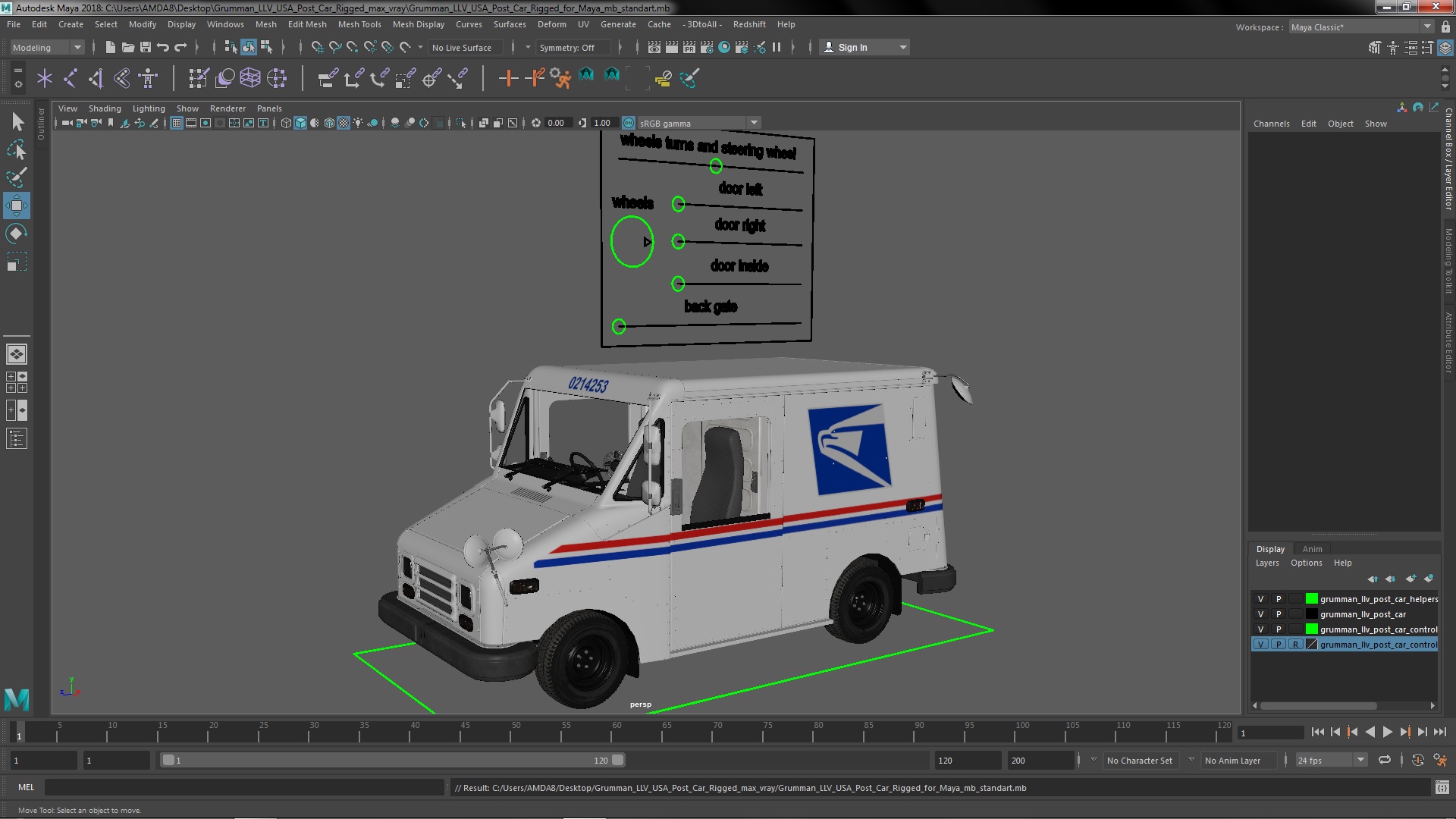
Task: Click the Redo arrow icon
Action: coord(180,47)
